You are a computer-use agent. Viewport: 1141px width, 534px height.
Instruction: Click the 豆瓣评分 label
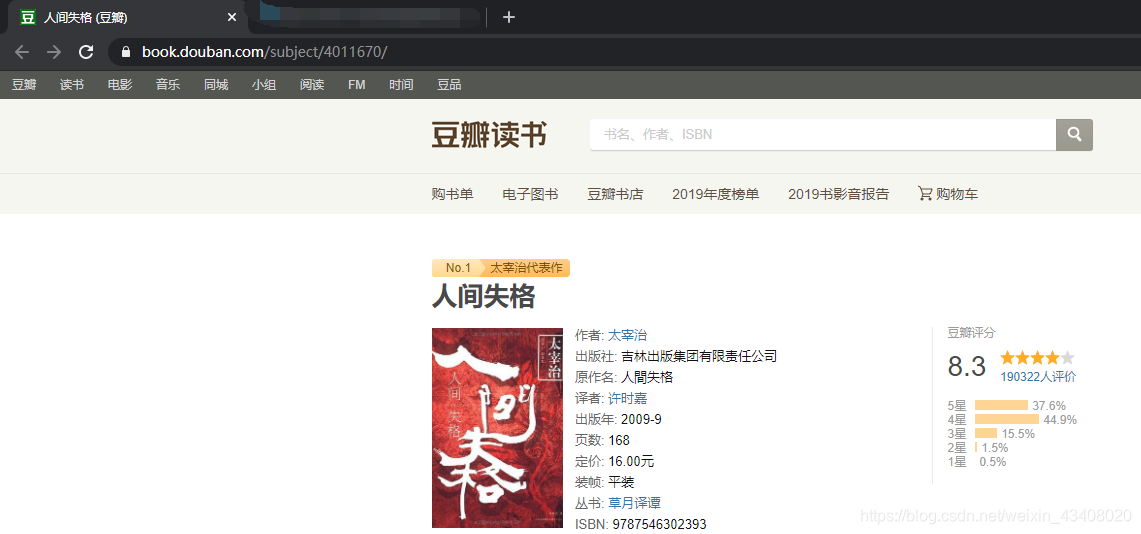click(971, 332)
